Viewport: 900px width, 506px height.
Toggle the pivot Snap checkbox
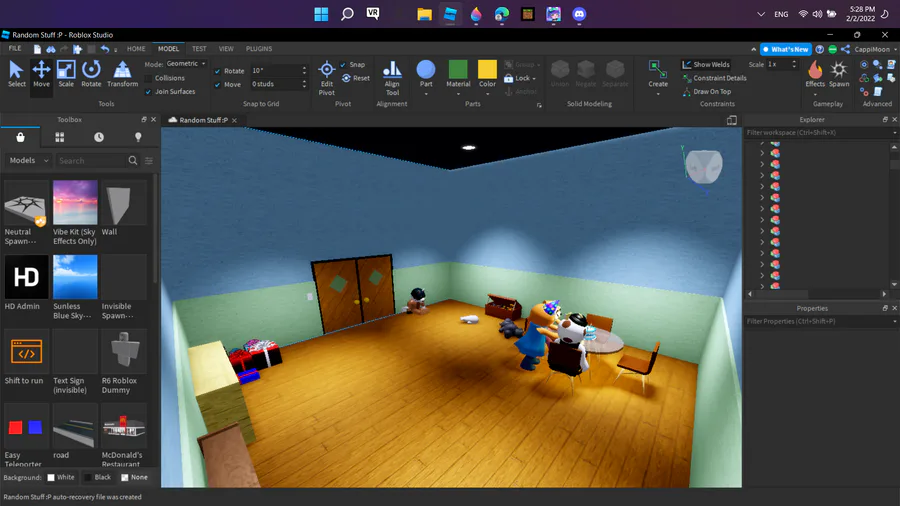point(343,65)
